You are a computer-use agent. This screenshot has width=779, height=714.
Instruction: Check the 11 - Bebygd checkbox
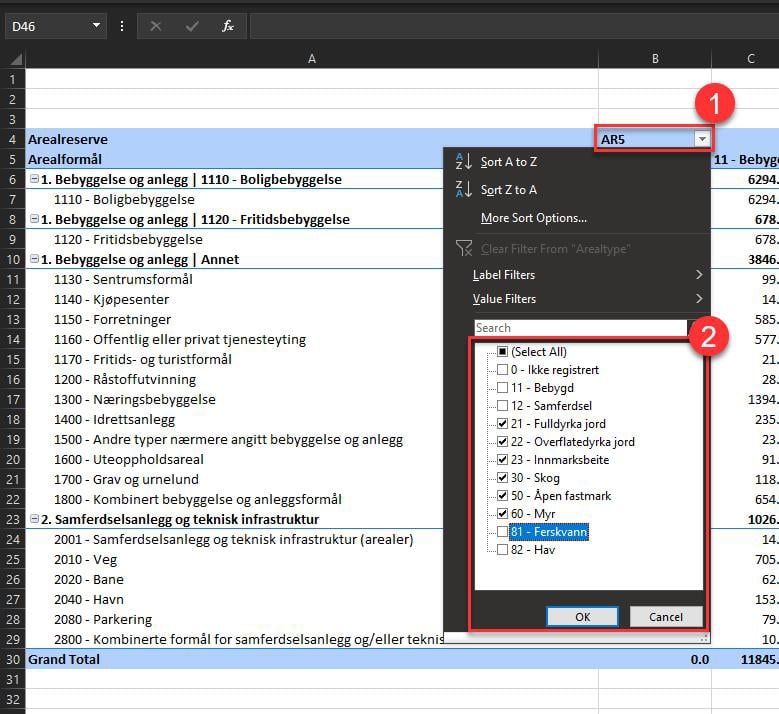(503, 388)
